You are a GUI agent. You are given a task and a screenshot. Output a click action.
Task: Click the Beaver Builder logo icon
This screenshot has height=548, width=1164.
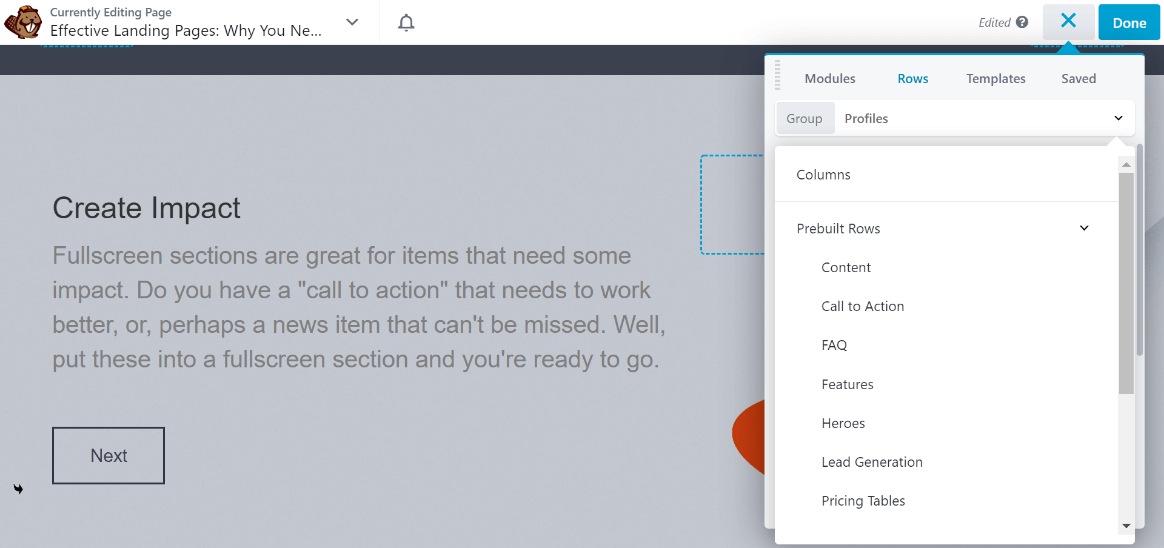tap(22, 22)
